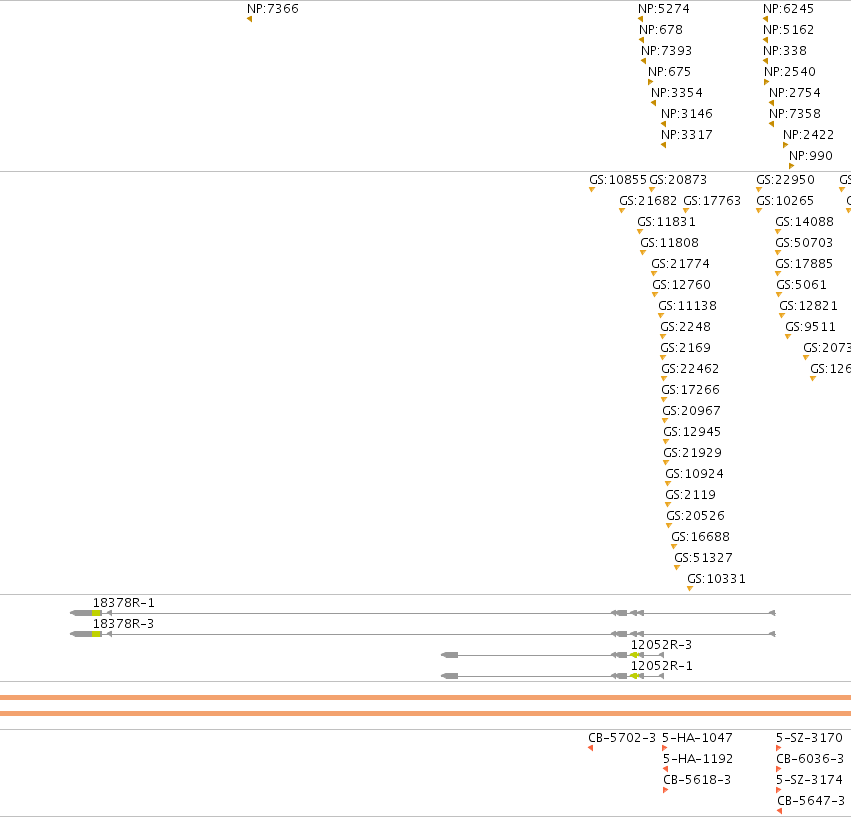This screenshot has height=817, width=851.
Task: Click the NP:7366 feature label
Action: [x=272, y=9]
